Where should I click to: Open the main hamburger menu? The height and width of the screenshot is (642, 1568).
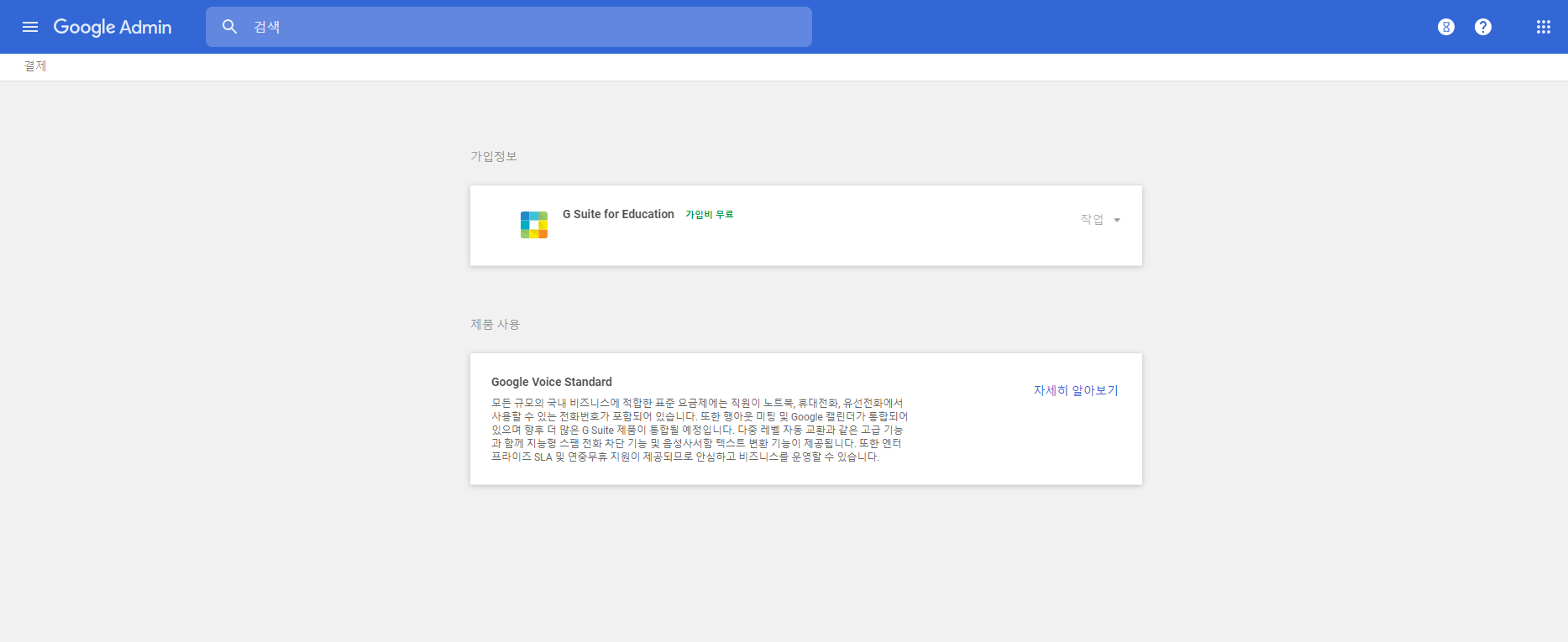click(30, 27)
